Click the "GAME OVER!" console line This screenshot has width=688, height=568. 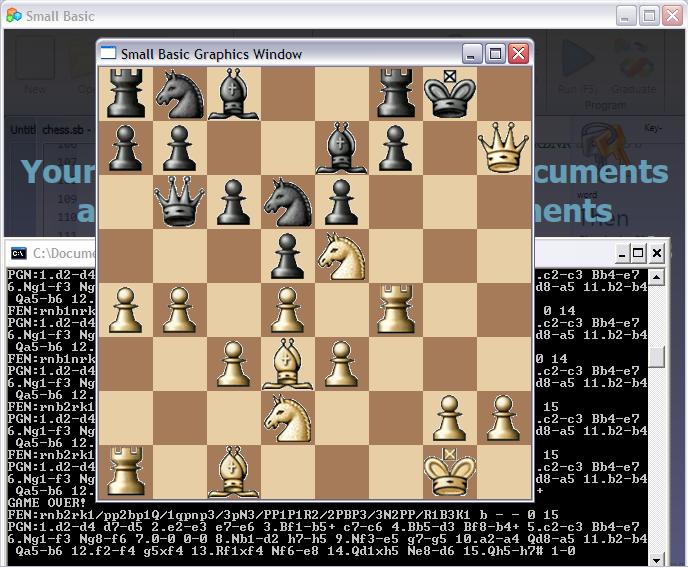pyautogui.click(x=47, y=502)
